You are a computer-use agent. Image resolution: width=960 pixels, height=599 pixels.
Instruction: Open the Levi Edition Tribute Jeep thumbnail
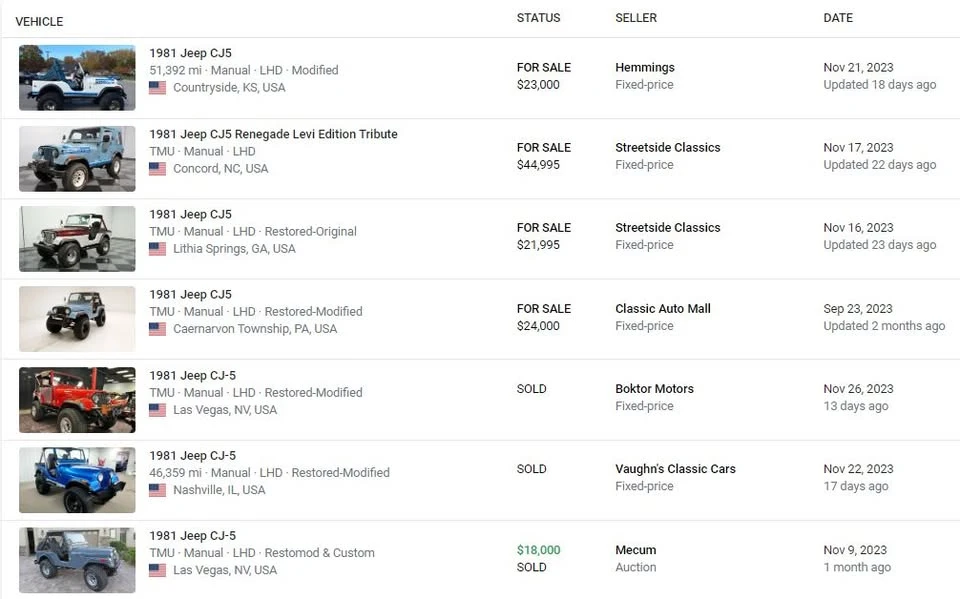pyautogui.click(x=77, y=159)
